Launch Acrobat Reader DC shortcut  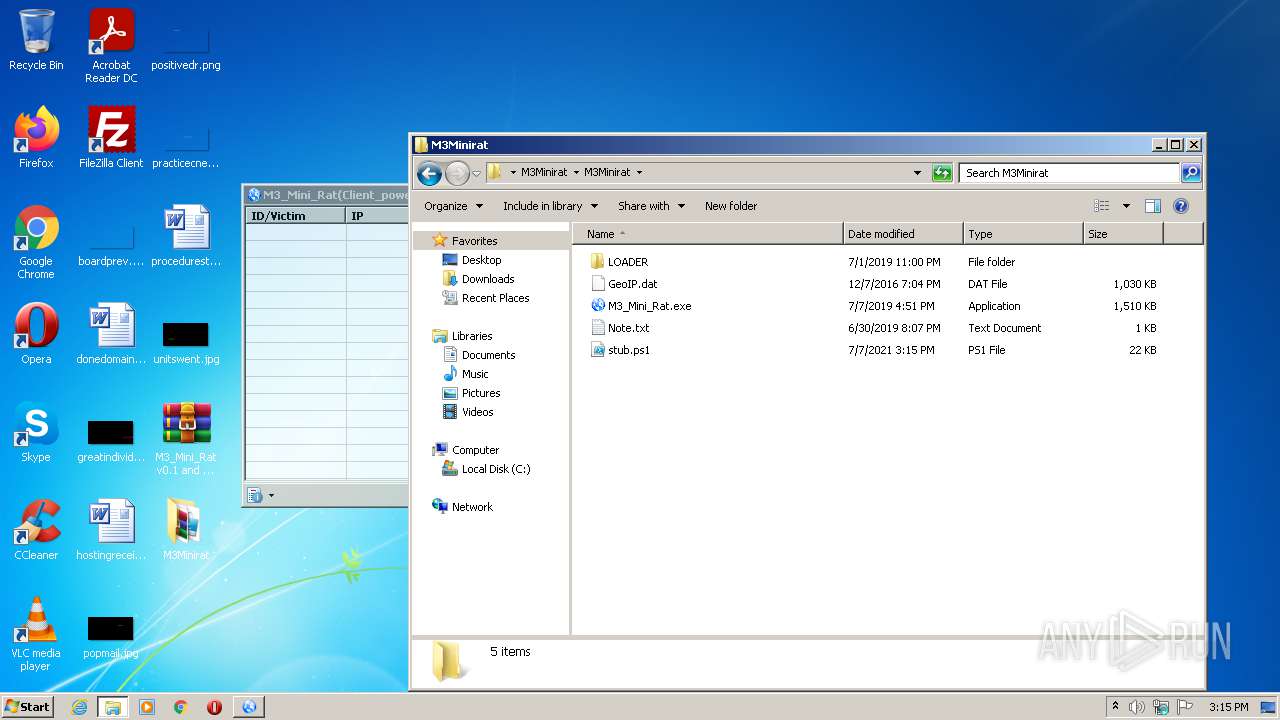(x=111, y=46)
